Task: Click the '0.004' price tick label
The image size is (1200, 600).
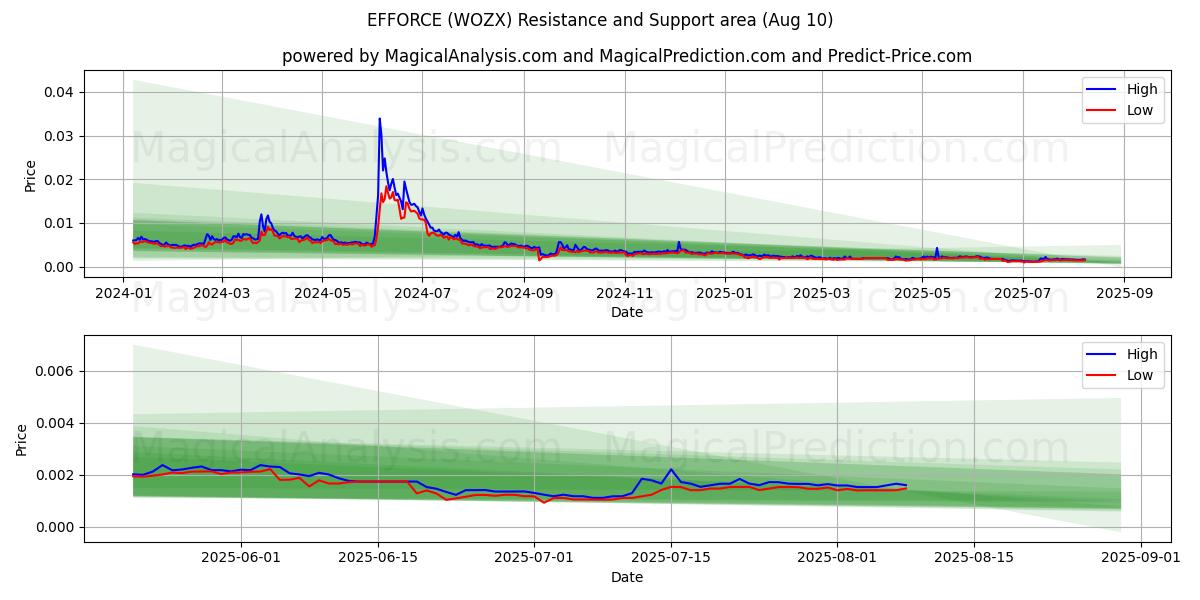Action: point(57,423)
